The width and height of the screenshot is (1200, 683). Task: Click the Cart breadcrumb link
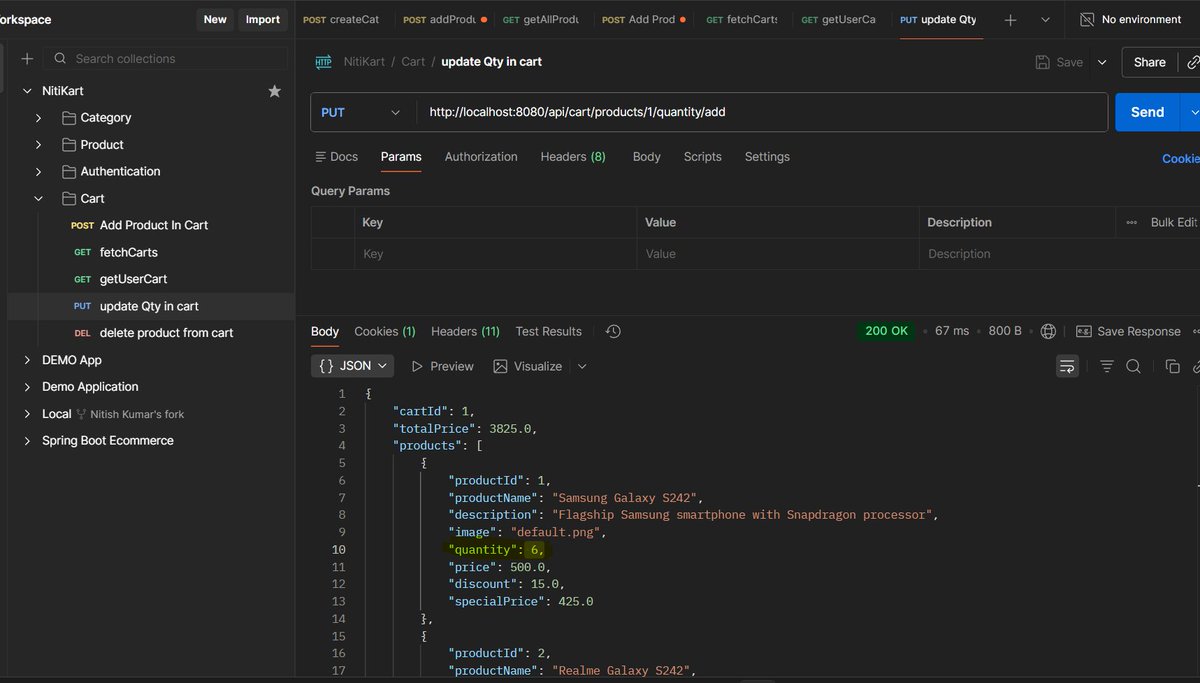(x=413, y=62)
